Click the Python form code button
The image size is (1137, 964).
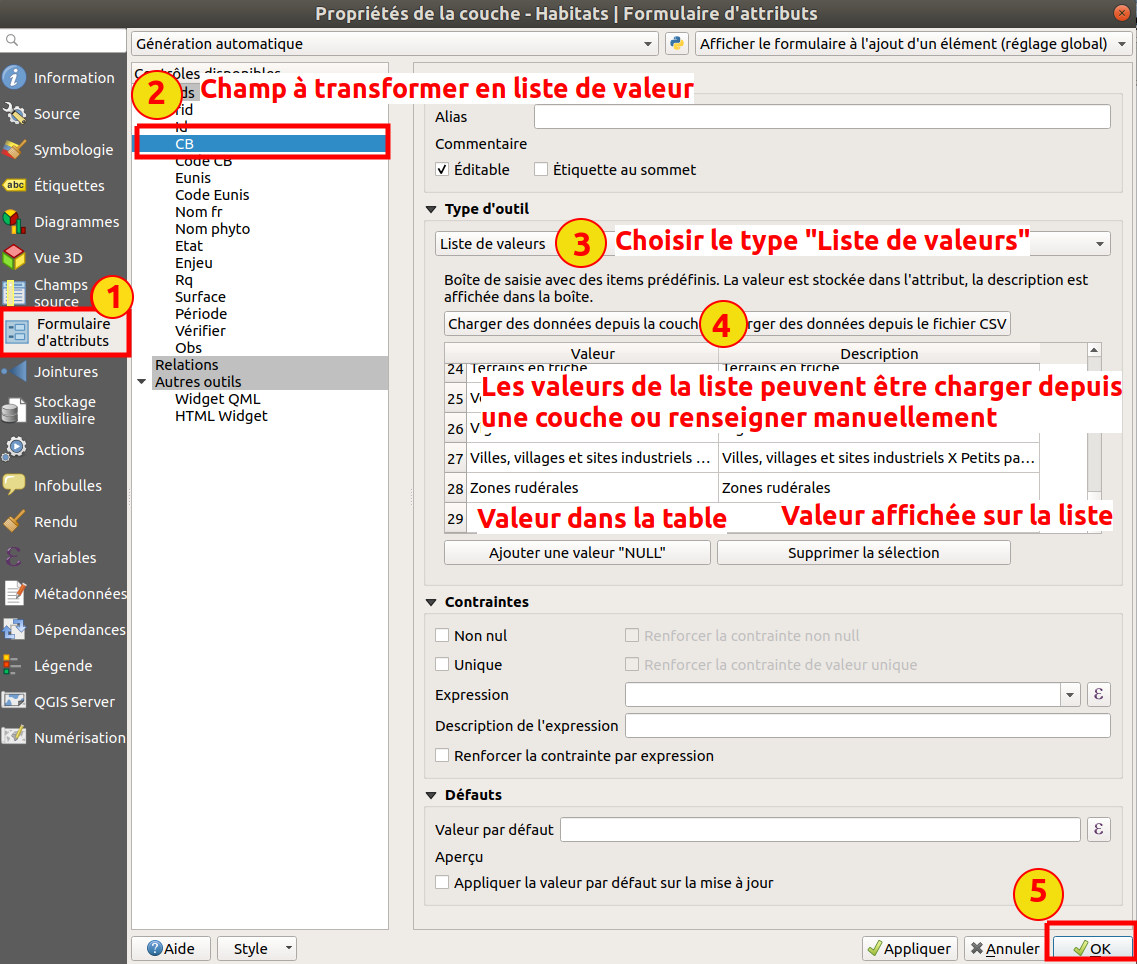(x=677, y=44)
